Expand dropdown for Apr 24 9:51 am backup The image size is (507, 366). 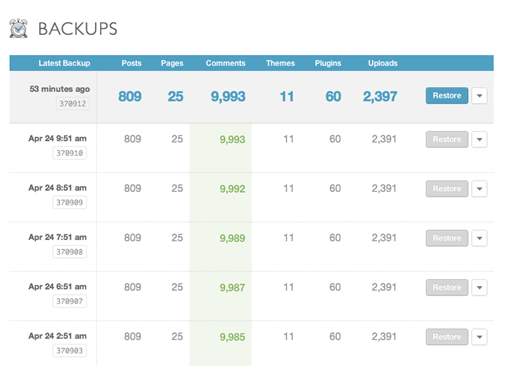click(x=479, y=139)
